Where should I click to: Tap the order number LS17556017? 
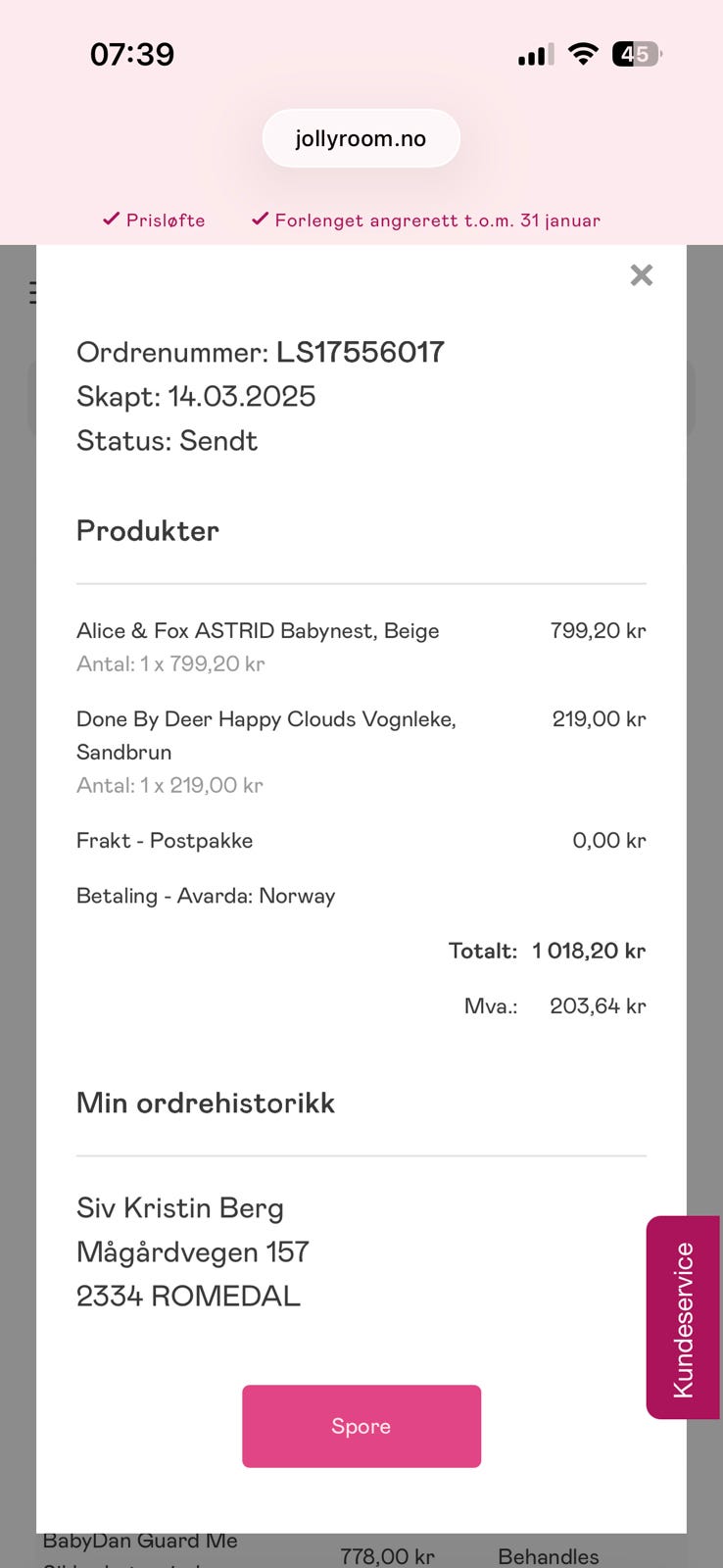(361, 352)
